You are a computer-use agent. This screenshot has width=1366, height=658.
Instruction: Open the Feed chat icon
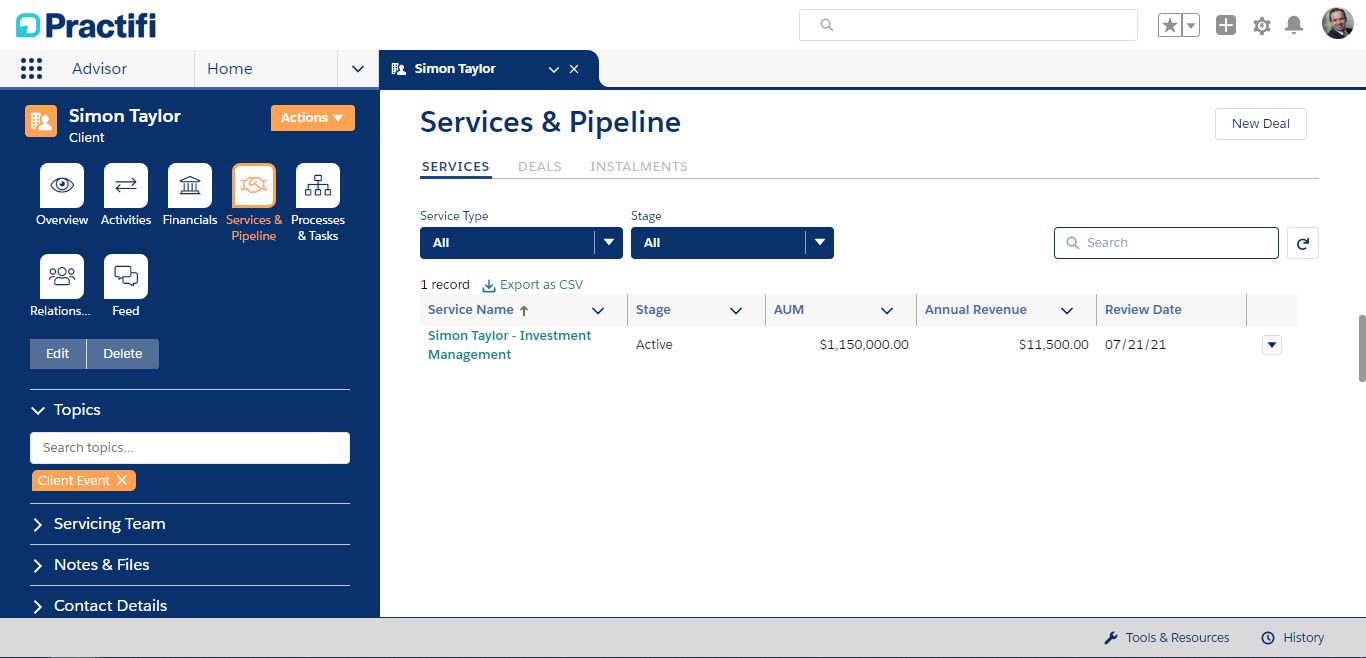point(126,276)
